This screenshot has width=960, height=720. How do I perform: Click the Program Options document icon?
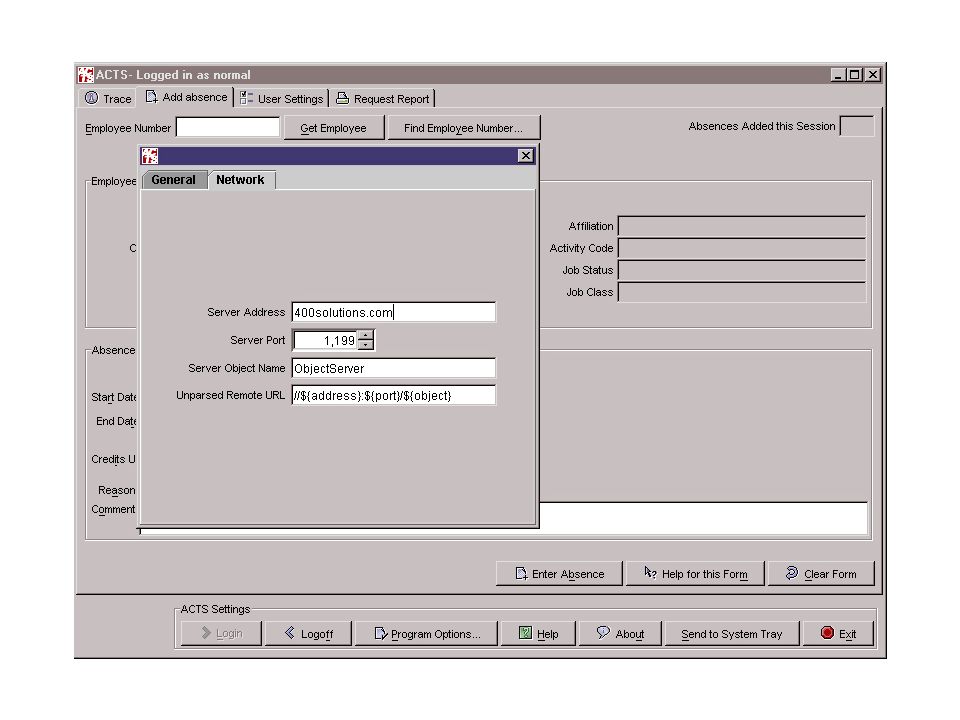point(381,634)
